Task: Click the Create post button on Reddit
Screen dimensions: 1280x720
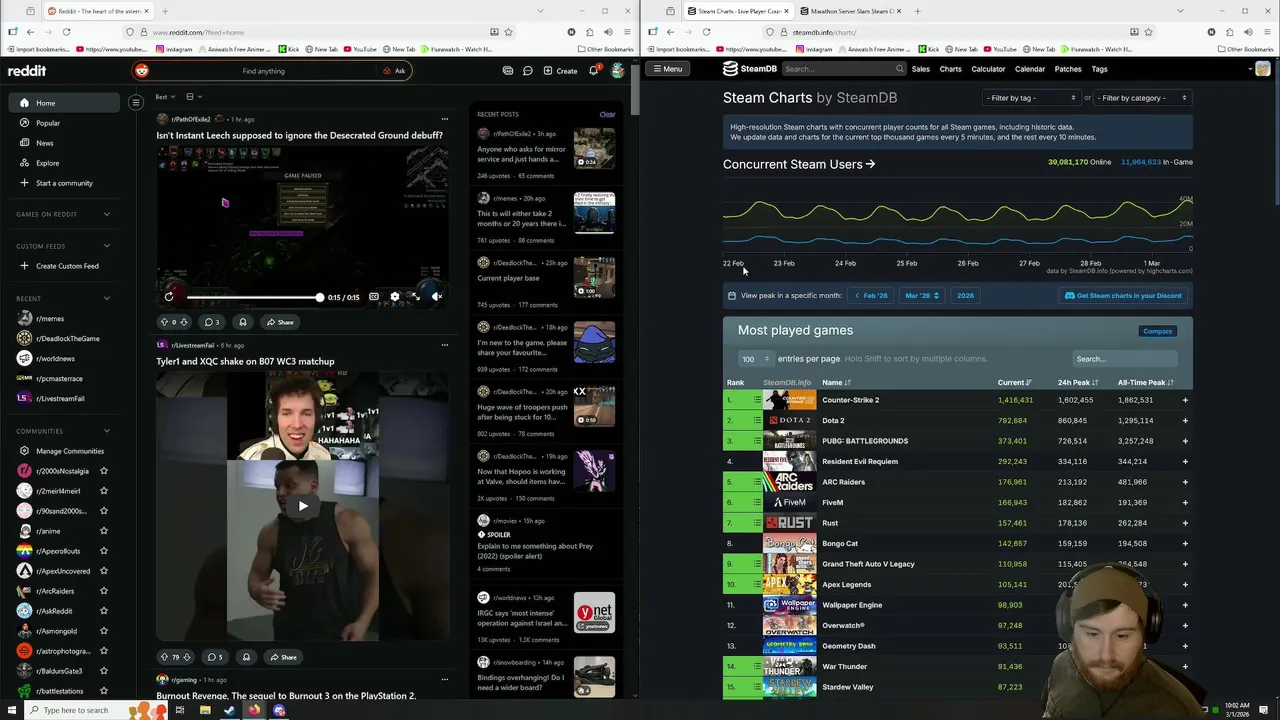Action: click(x=560, y=71)
